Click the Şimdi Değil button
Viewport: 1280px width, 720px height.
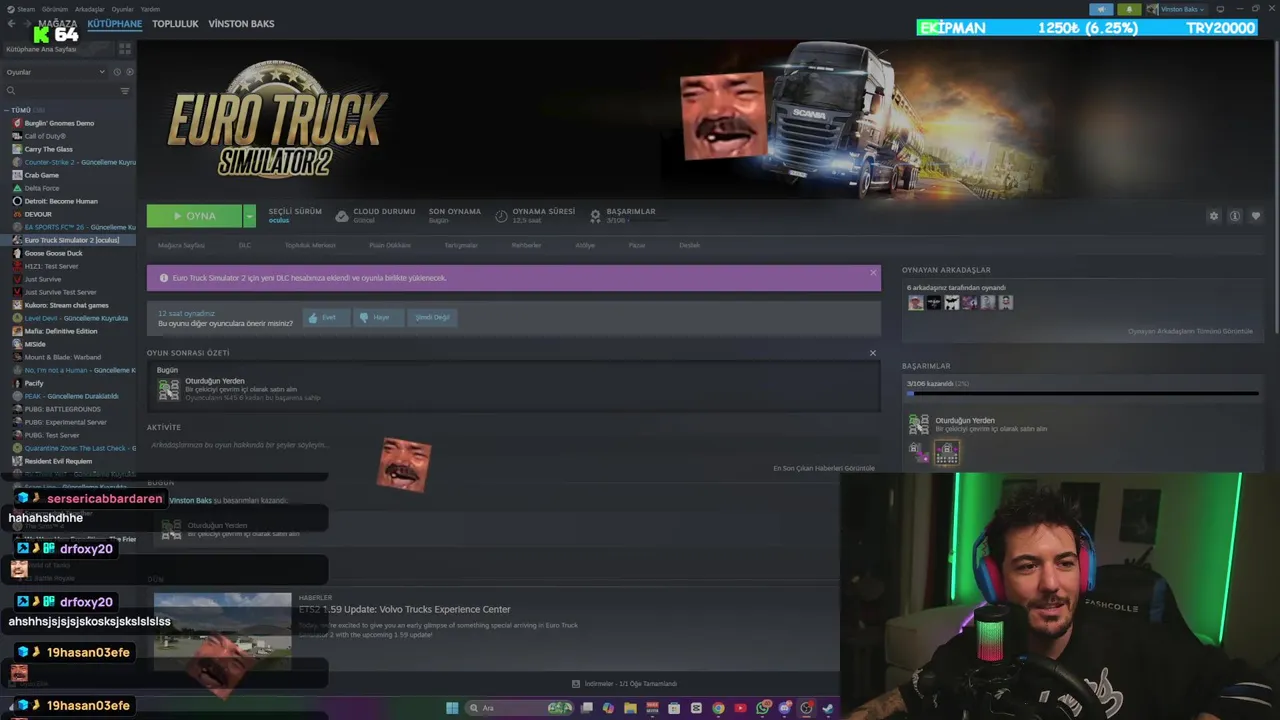[x=433, y=317]
